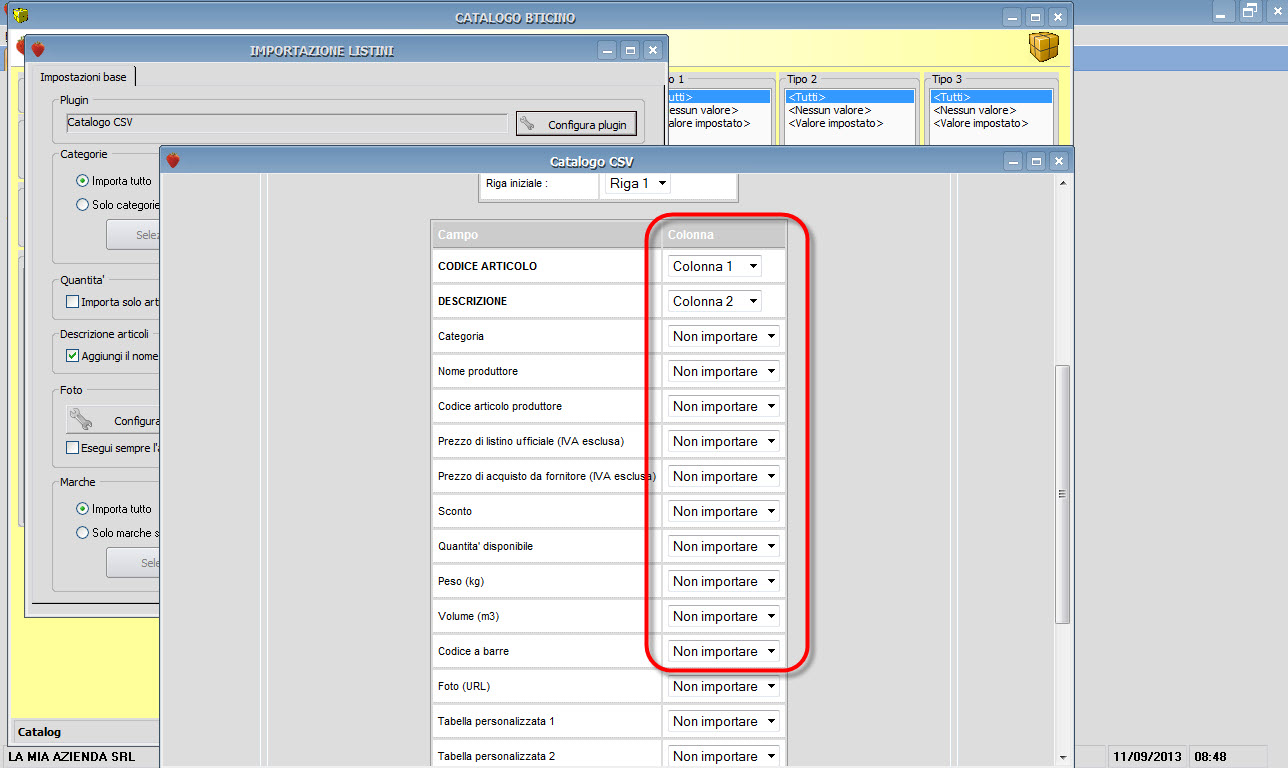Open Codice articolo produttore column dropdown
The height and width of the screenshot is (768, 1288).
[723, 406]
